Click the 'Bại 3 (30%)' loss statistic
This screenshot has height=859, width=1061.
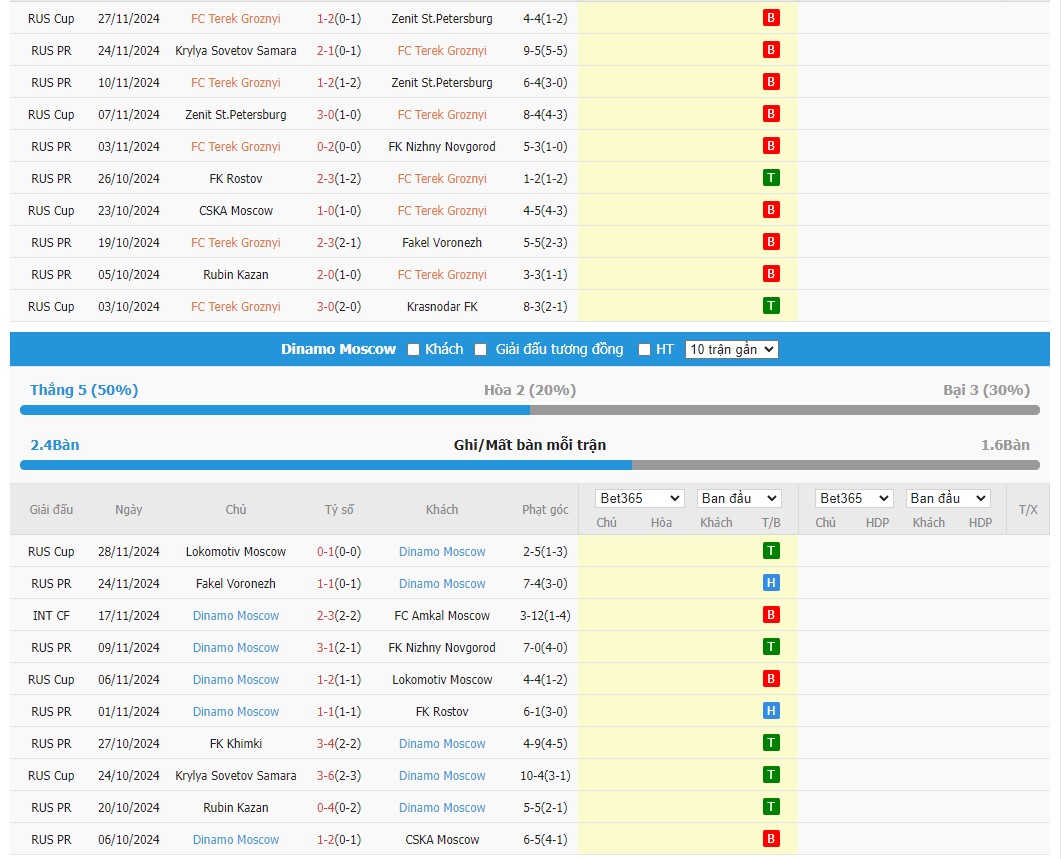(987, 390)
